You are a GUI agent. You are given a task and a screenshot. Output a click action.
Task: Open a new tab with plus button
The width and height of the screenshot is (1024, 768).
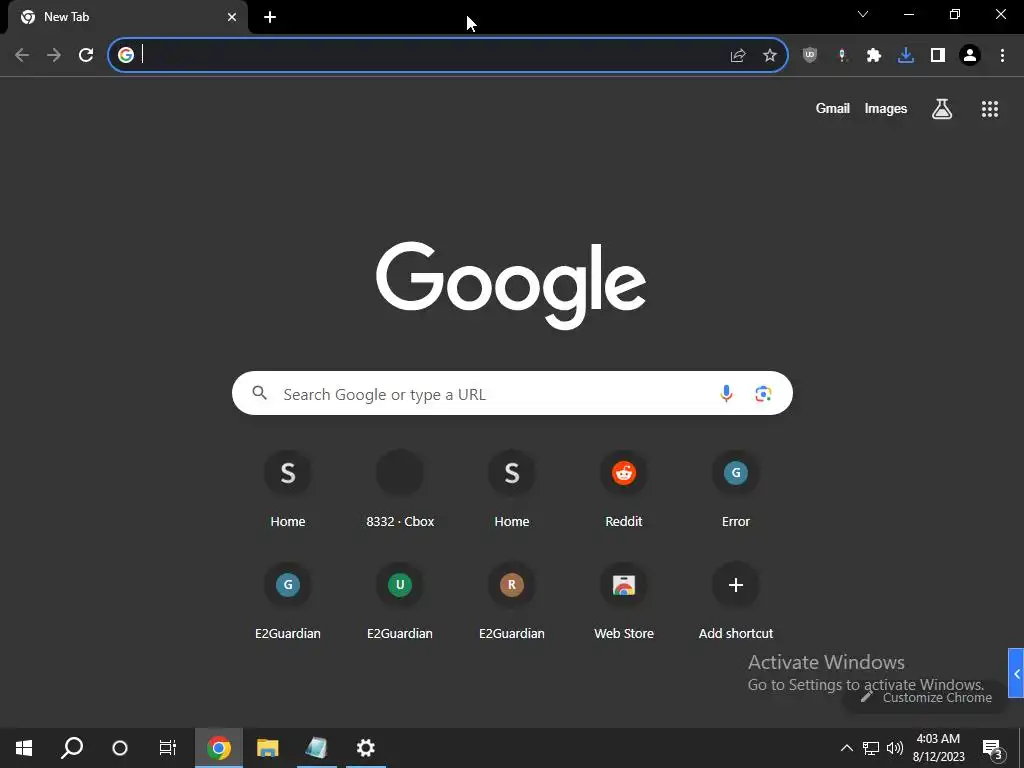tap(270, 17)
